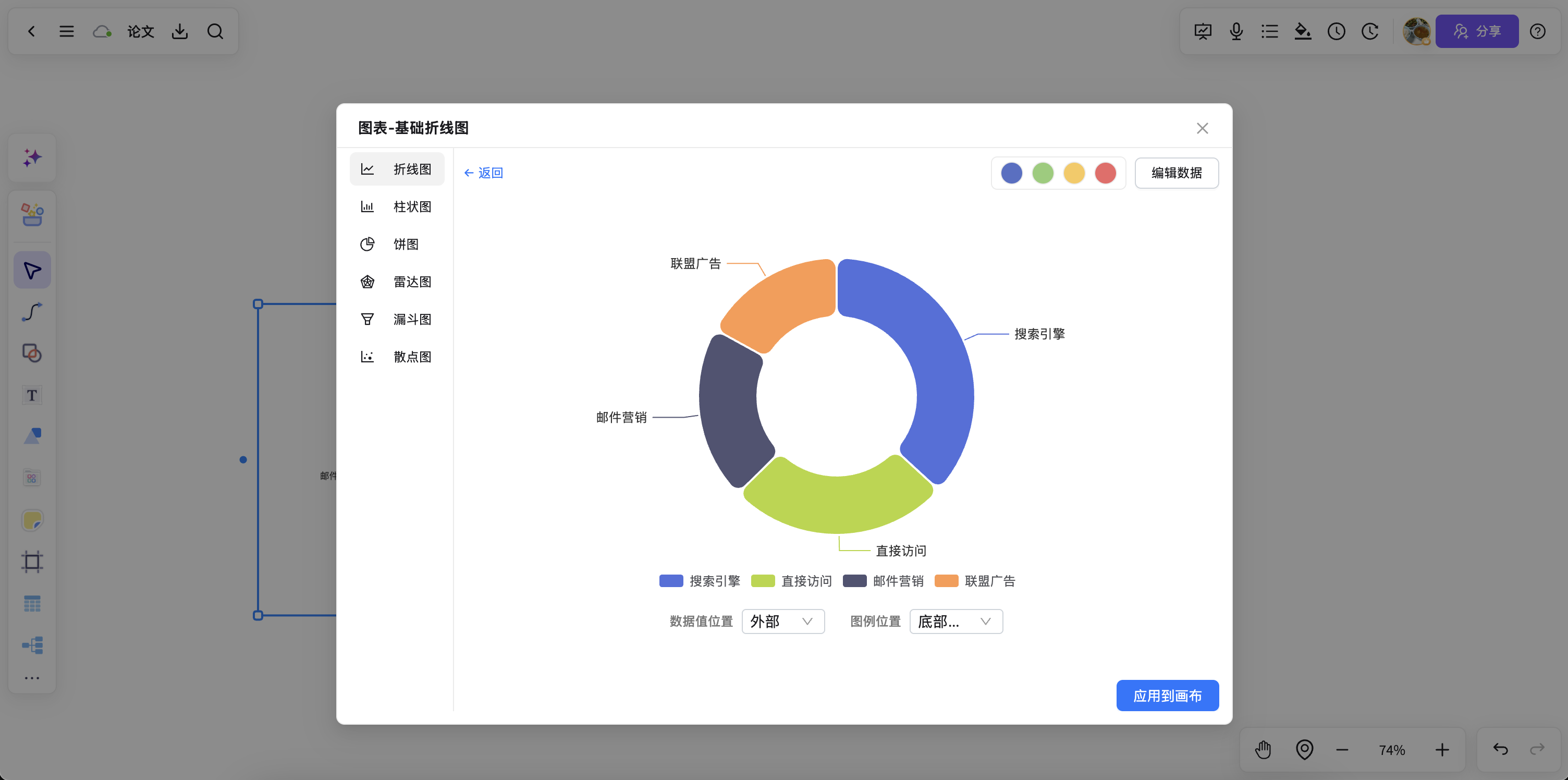The image size is (1568, 780).
Task: Close the chart dialog
Action: (1202, 128)
